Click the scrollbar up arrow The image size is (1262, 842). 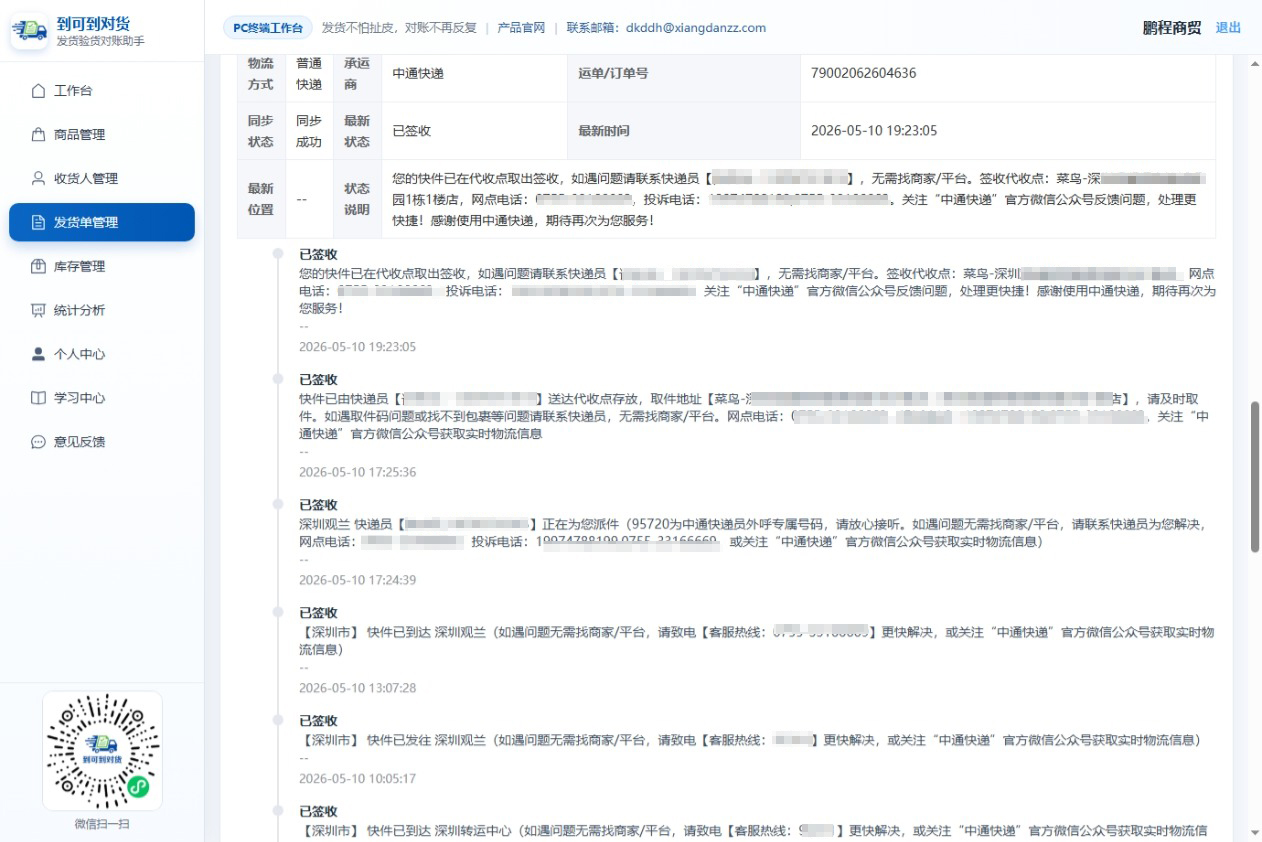coord(1255,63)
